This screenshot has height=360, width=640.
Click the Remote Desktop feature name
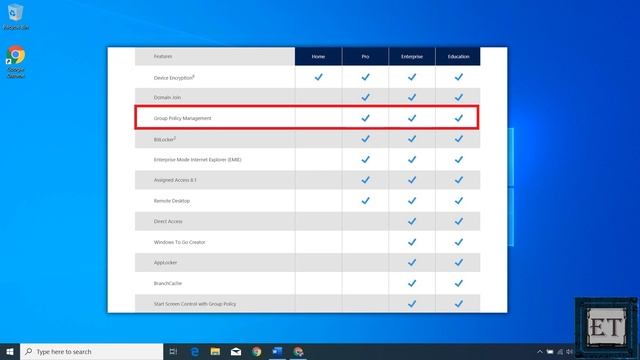point(172,201)
